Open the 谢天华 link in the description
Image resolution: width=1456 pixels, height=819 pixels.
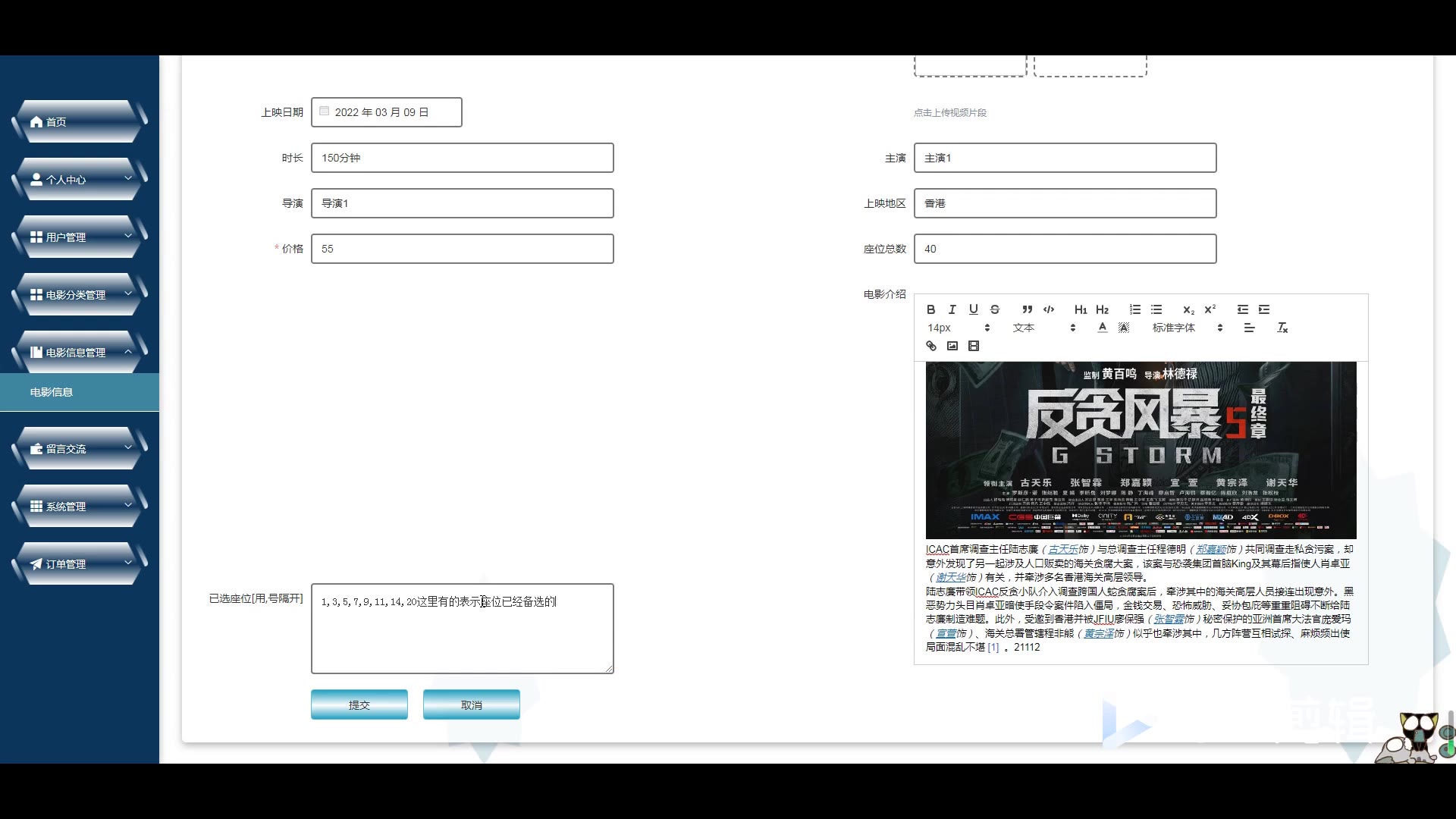pyautogui.click(x=951, y=577)
